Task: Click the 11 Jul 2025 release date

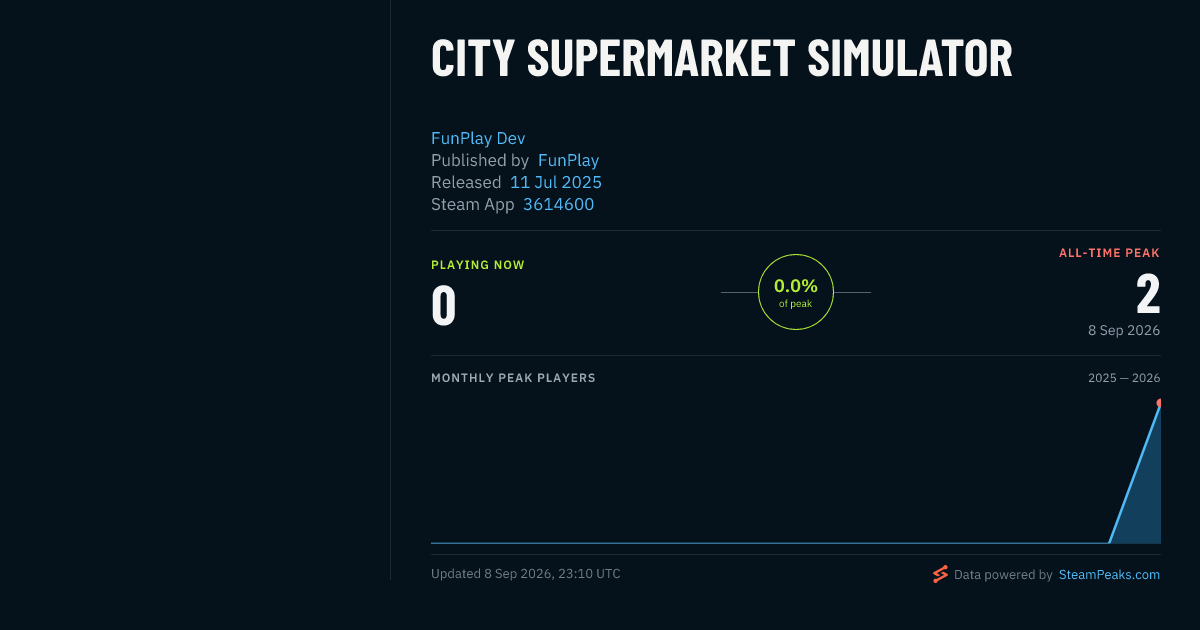Action: click(556, 182)
